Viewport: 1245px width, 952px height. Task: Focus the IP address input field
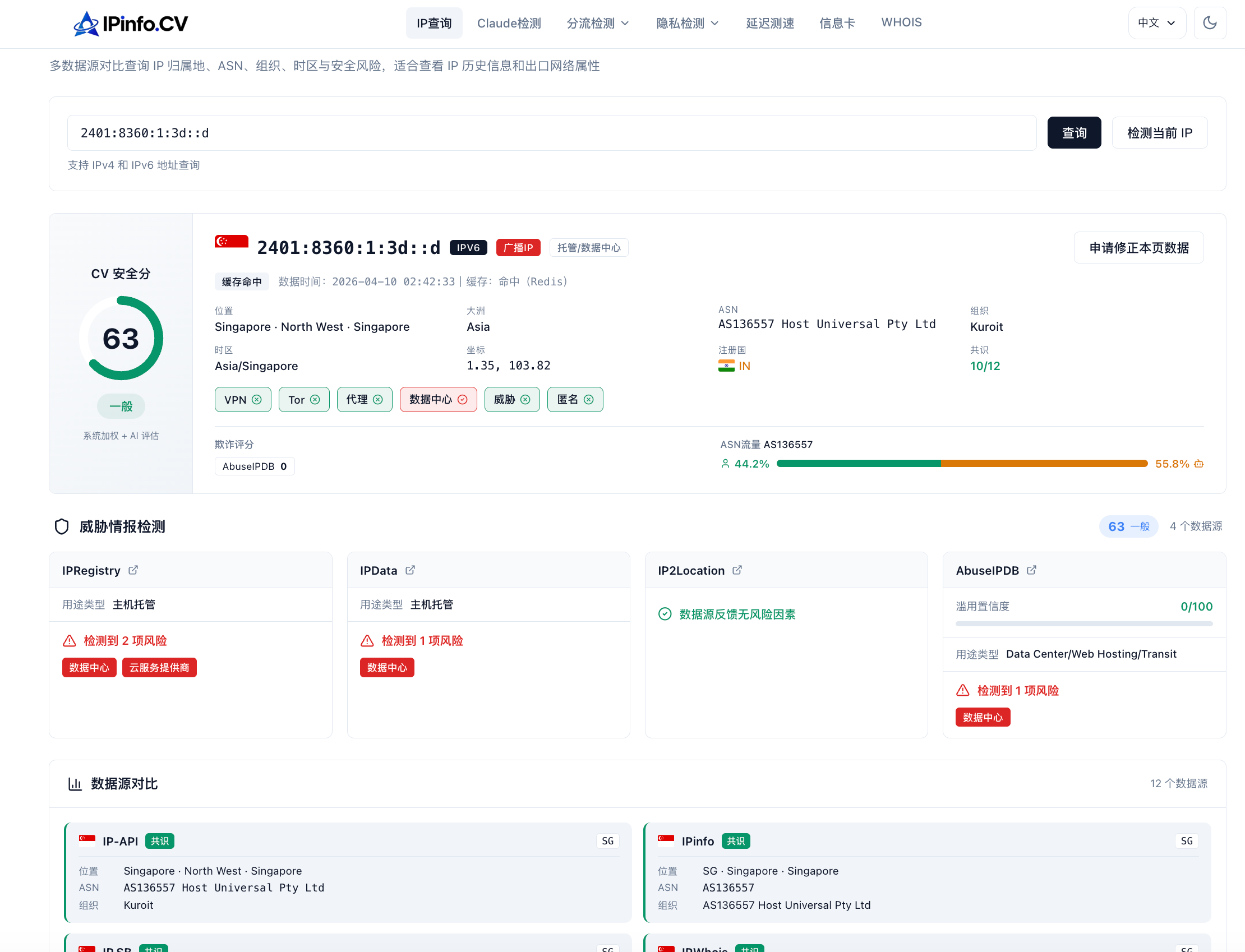tap(551, 133)
